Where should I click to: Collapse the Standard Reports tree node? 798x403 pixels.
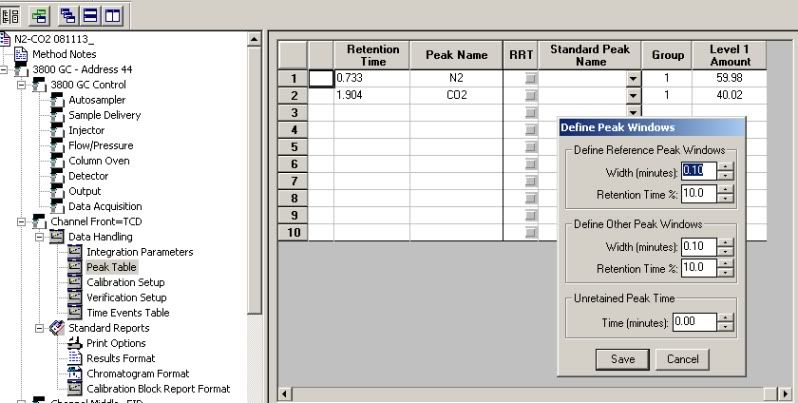38,327
